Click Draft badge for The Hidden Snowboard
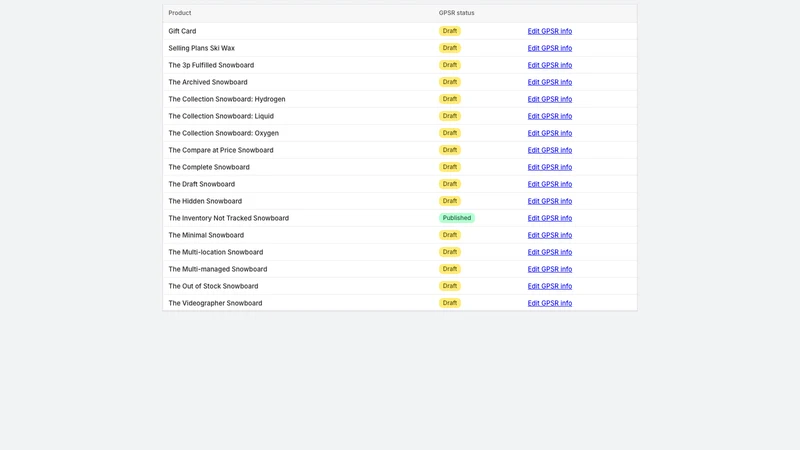Screen dimensions: 800x450 [449, 201]
